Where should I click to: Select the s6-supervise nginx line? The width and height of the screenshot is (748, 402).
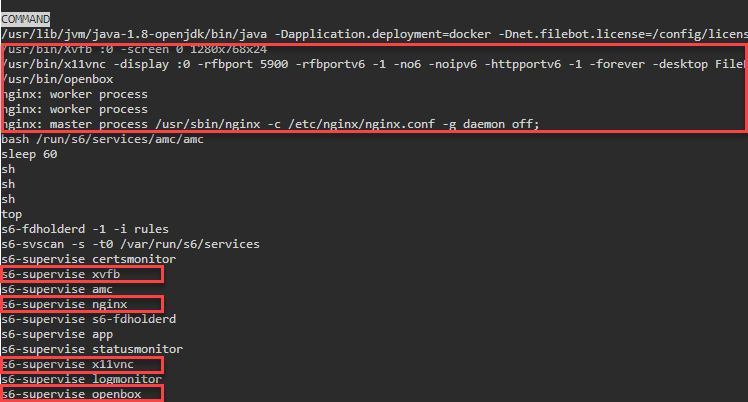(x=64, y=304)
